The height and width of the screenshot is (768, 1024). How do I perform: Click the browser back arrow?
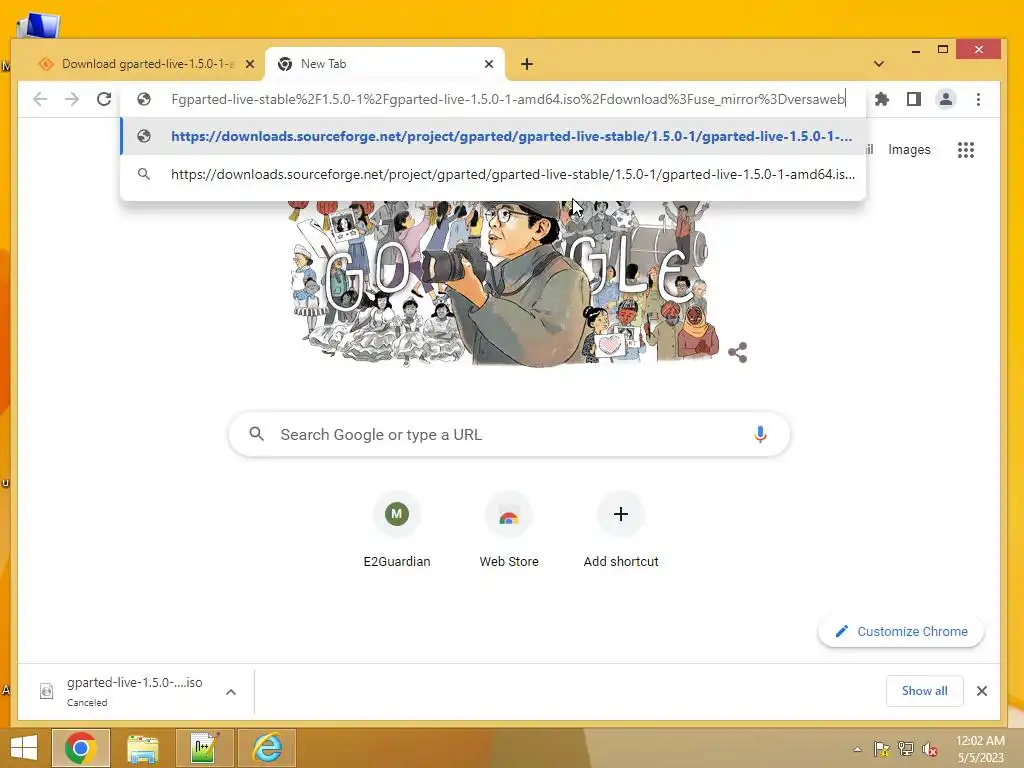pos(40,99)
